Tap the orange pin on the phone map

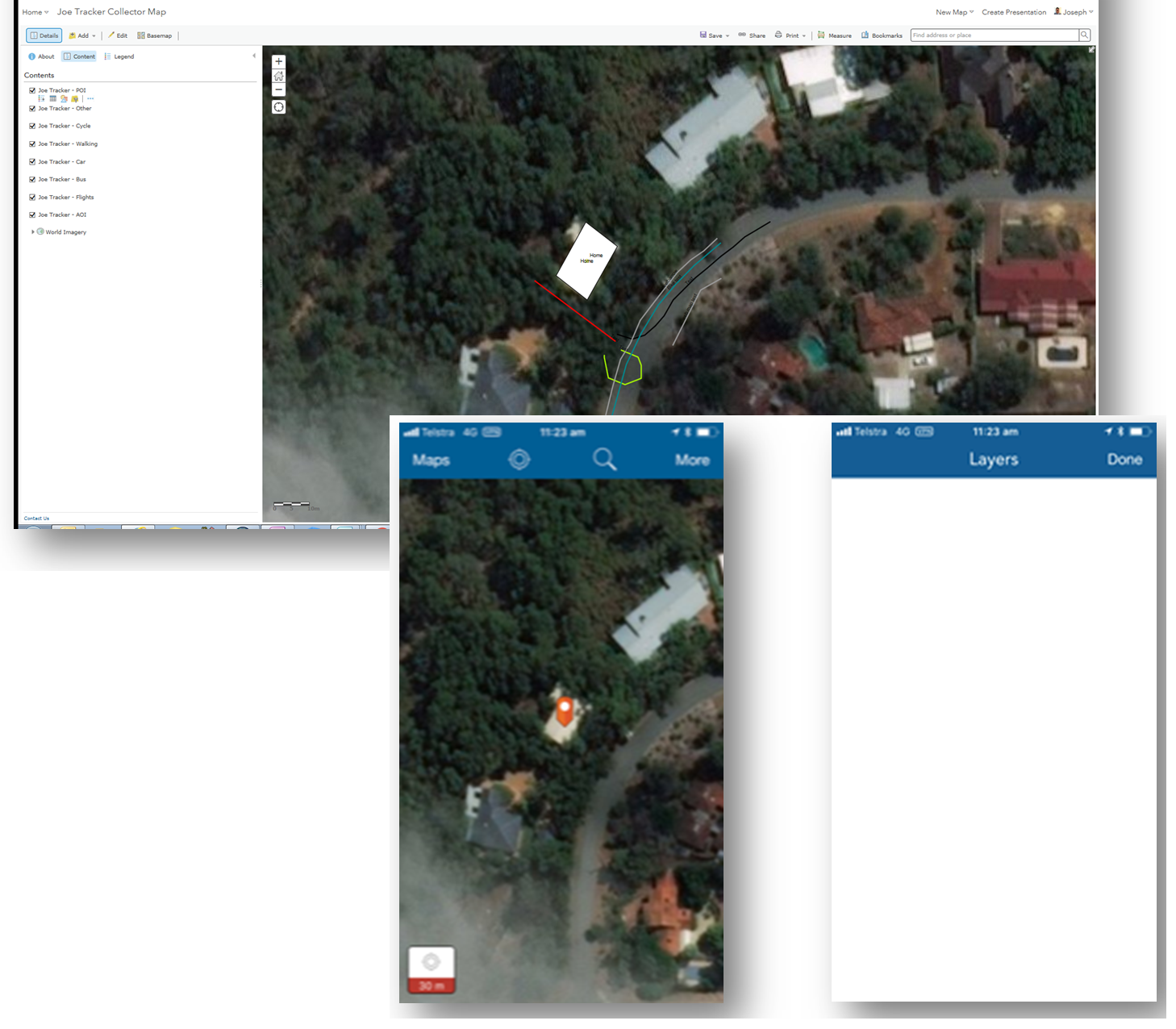[565, 711]
